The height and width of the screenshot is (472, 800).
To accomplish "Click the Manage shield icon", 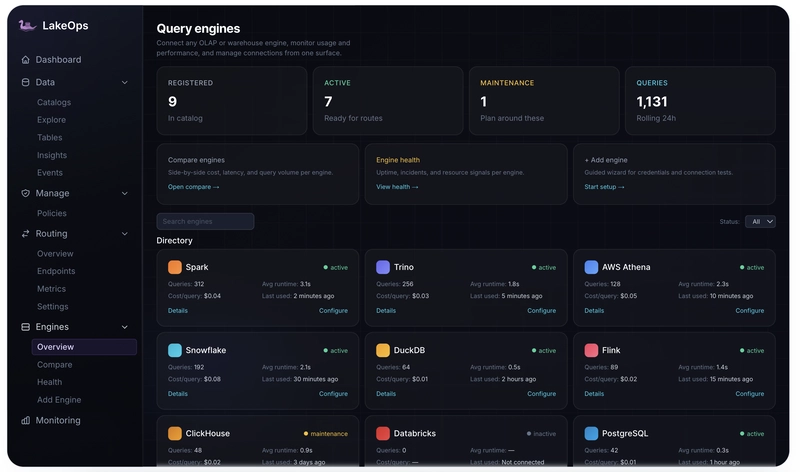I will click(x=26, y=193).
